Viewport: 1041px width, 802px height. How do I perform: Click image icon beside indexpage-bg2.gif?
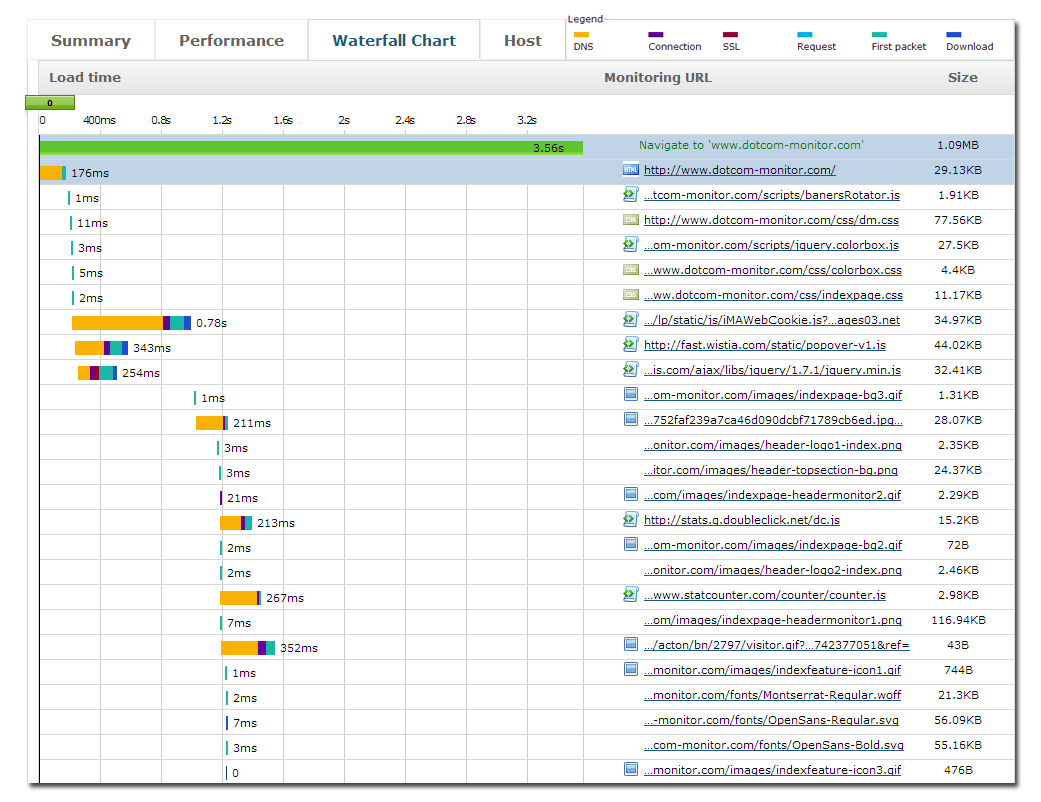631,544
